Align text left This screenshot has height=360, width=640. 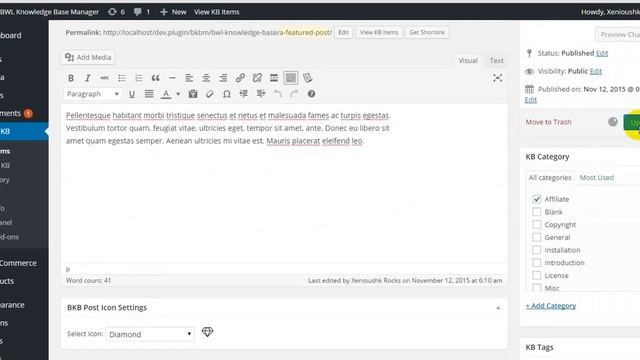tap(189, 78)
